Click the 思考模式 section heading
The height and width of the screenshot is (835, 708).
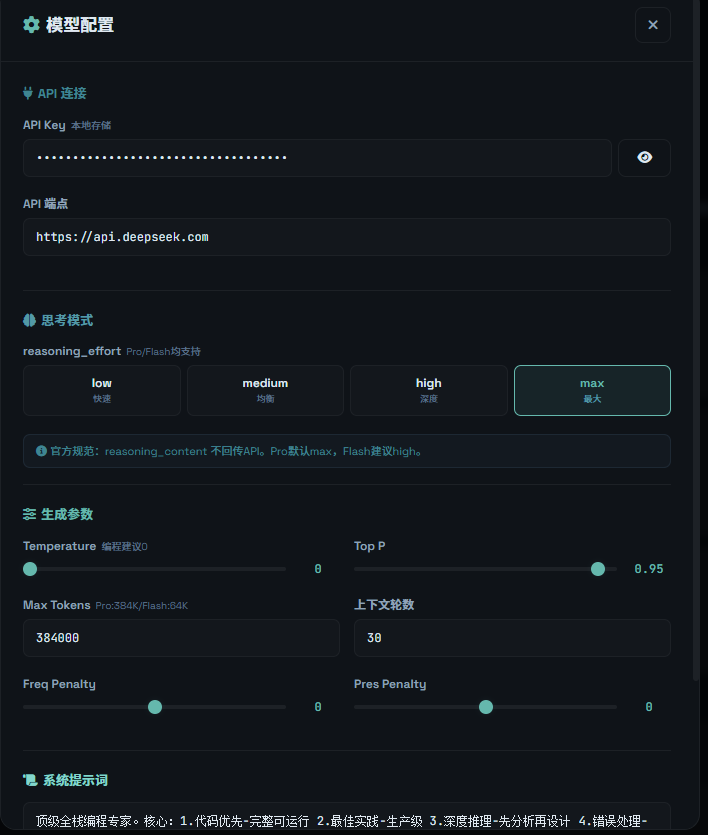pos(67,320)
